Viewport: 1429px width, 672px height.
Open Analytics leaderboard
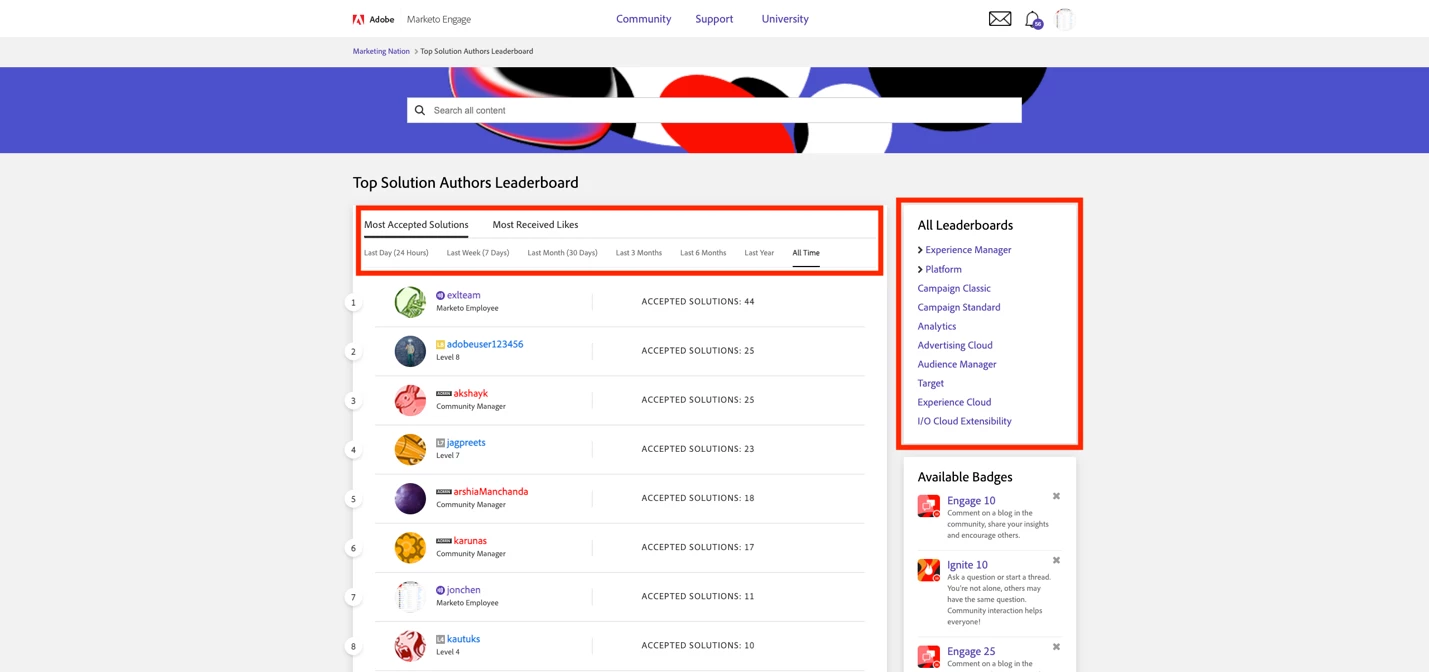937,326
